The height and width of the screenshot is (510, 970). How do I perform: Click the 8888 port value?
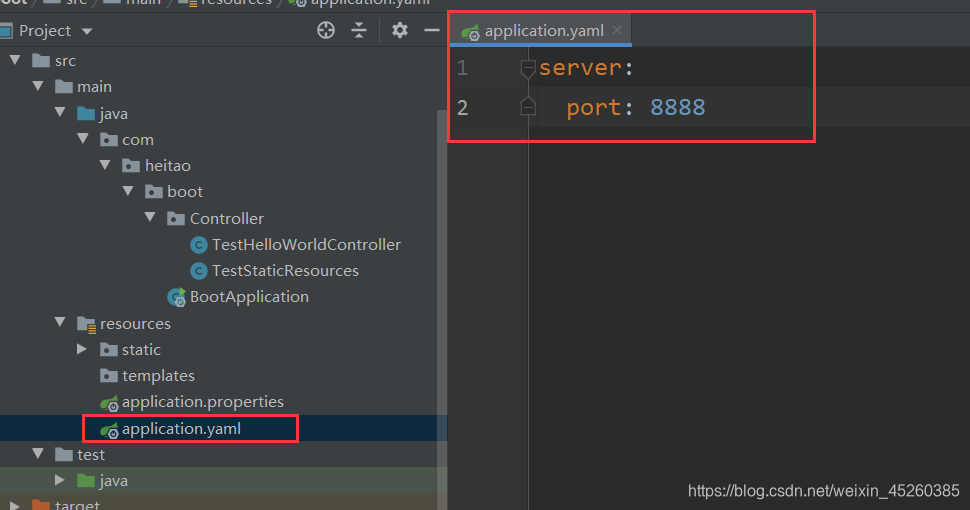(x=677, y=108)
